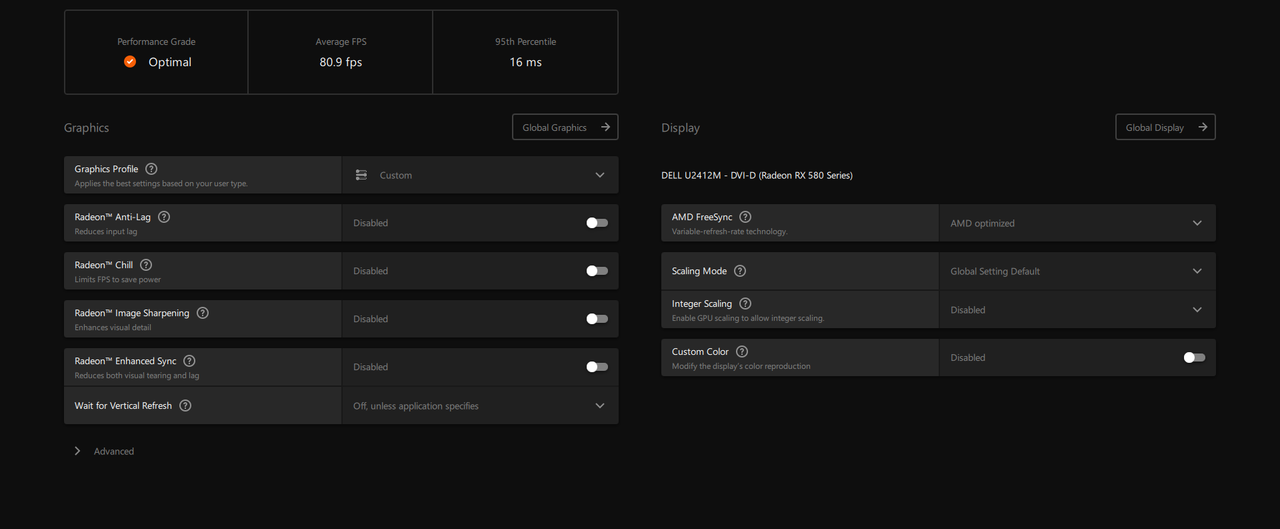Screen dimensions: 1280x529
Task: Click the help icon beside Graphics Profile
Action: tap(151, 169)
